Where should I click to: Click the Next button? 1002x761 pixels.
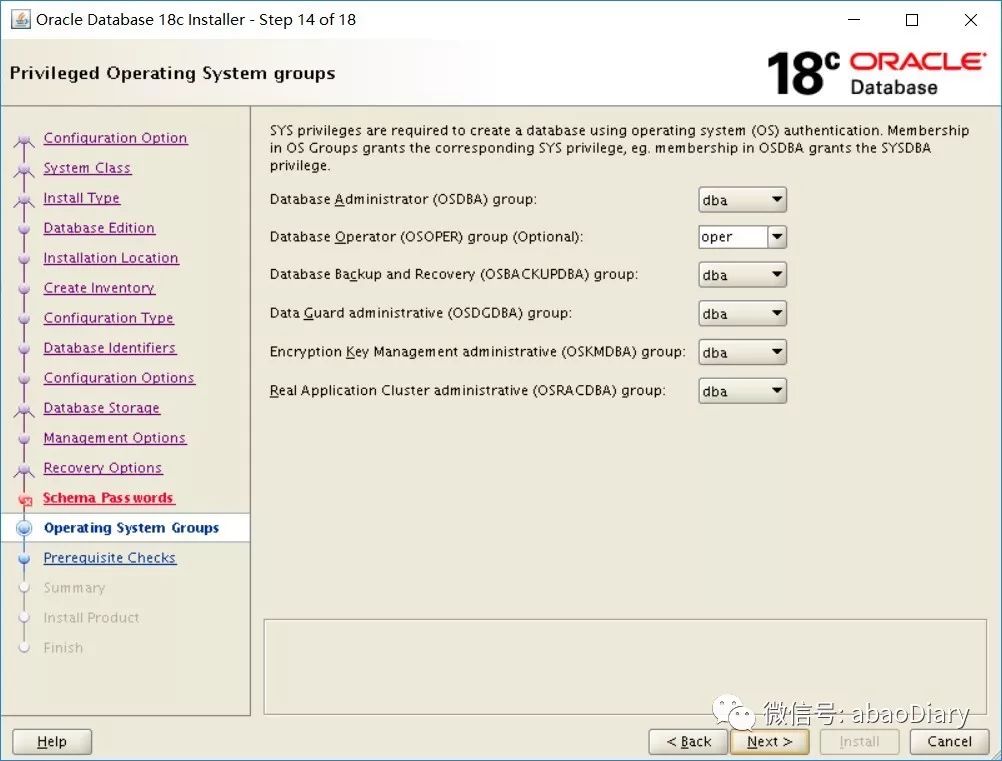[x=769, y=742]
